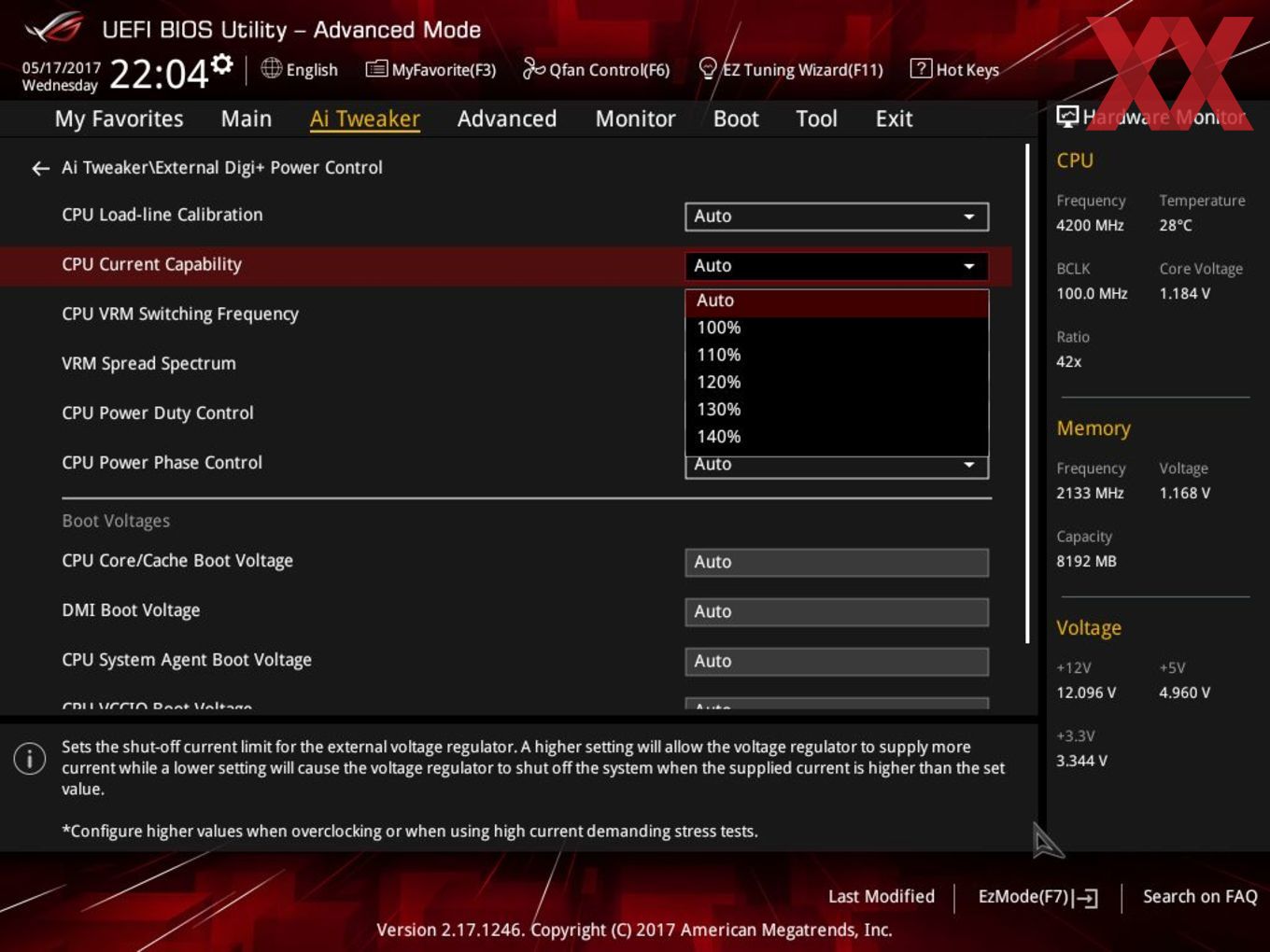Click the Hardware Monitor icon
This screenshot has width=1270, height=952.
pos(1067,116)
